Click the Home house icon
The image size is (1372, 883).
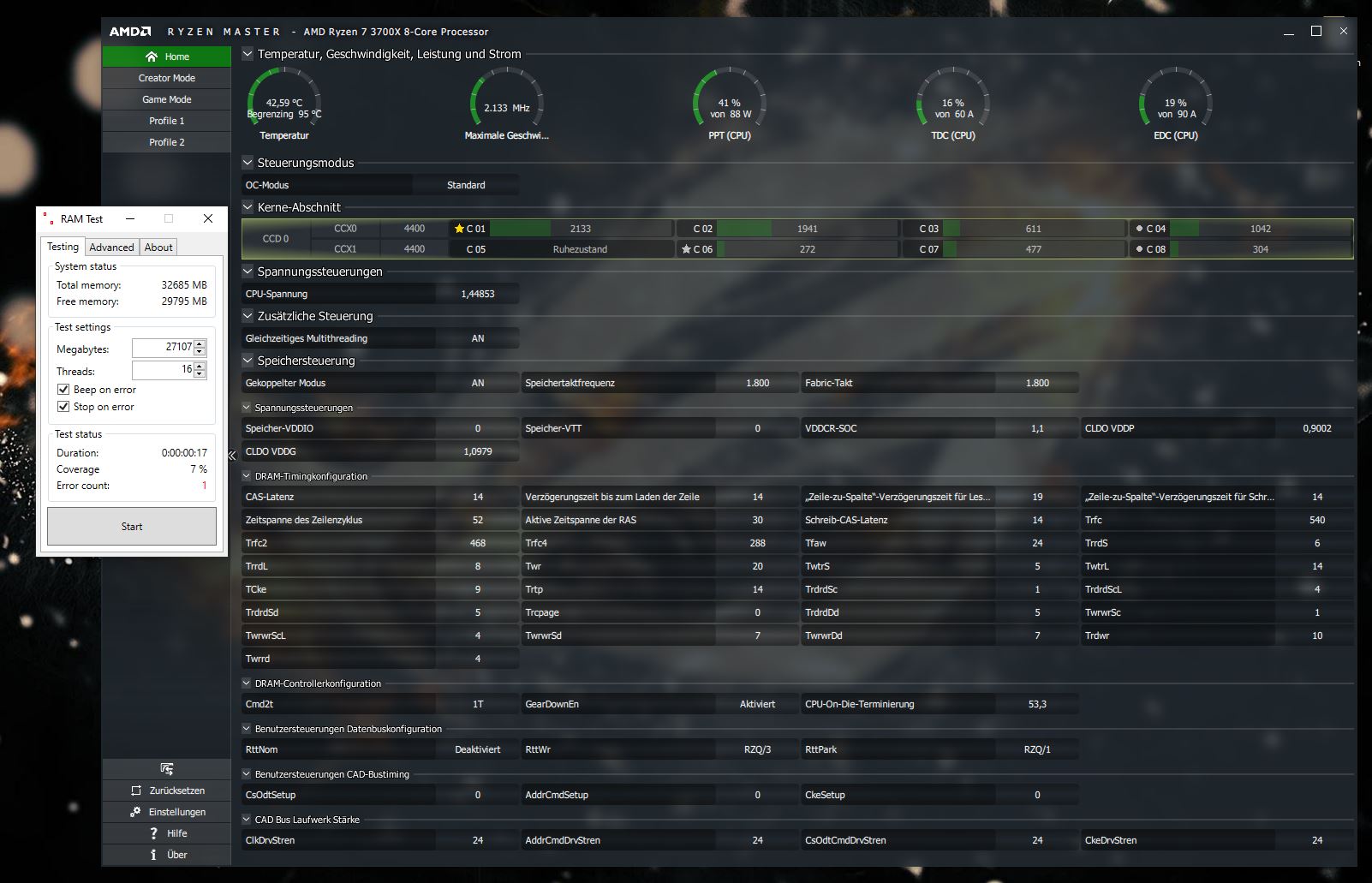click(x=152, y=57)
